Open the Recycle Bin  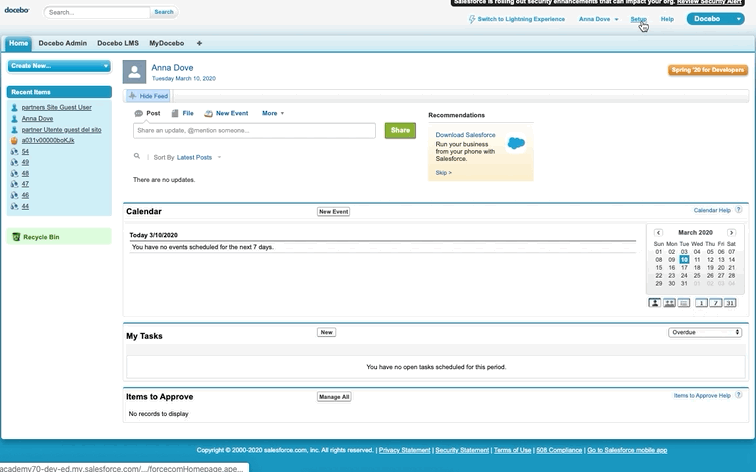click(x=41, y=237)
